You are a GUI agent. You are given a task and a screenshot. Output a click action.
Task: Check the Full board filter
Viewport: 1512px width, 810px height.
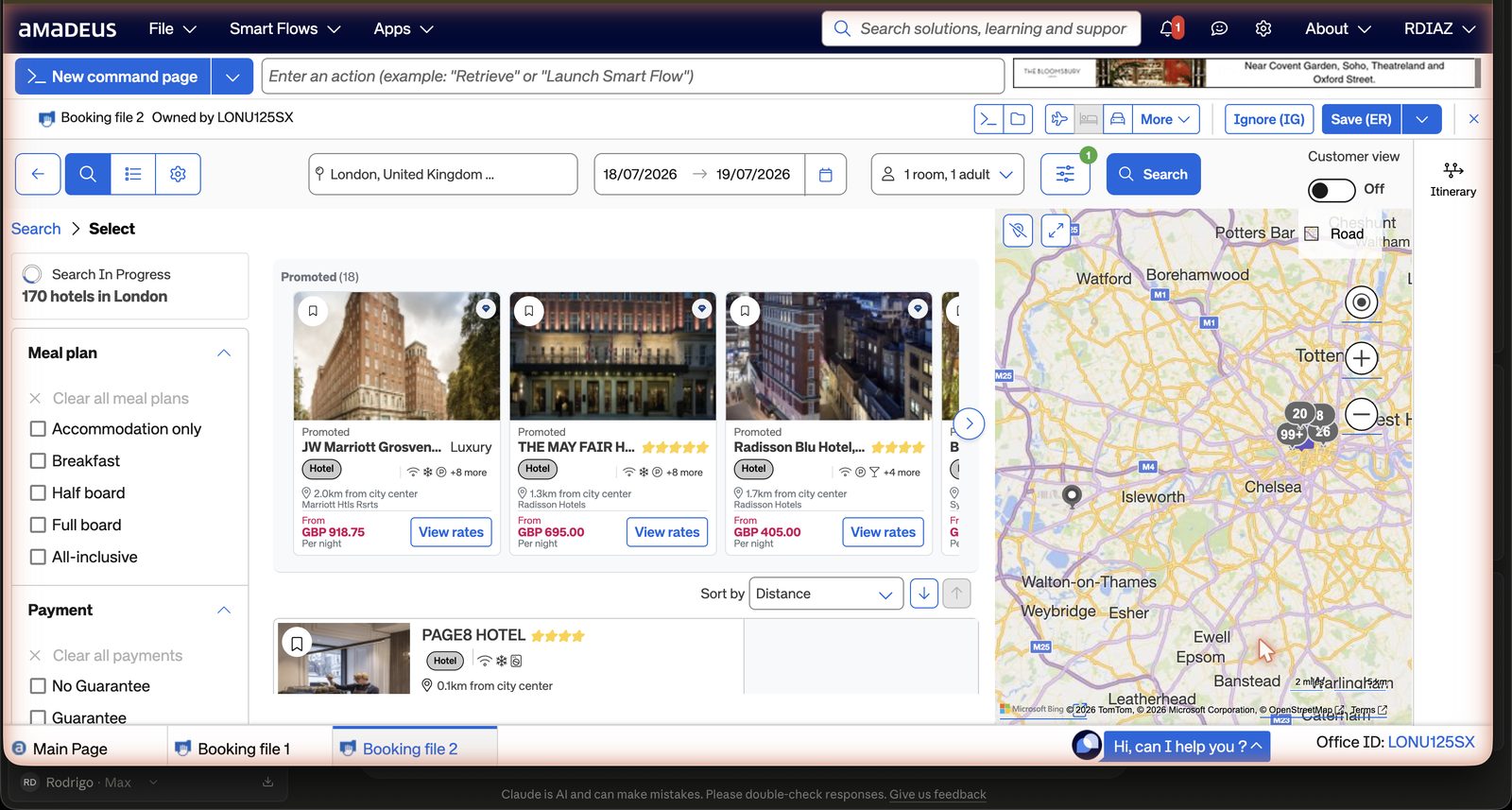(x=38, y=526)
